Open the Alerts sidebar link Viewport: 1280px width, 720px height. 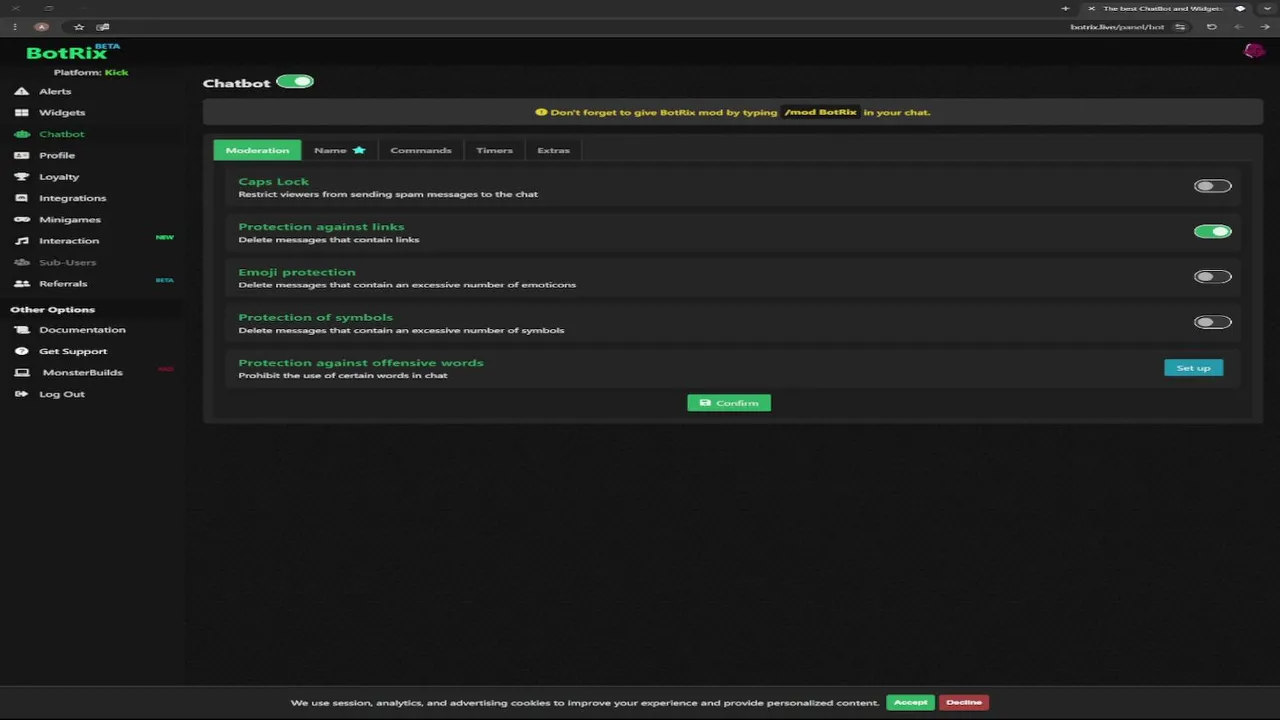coord(55,91)
